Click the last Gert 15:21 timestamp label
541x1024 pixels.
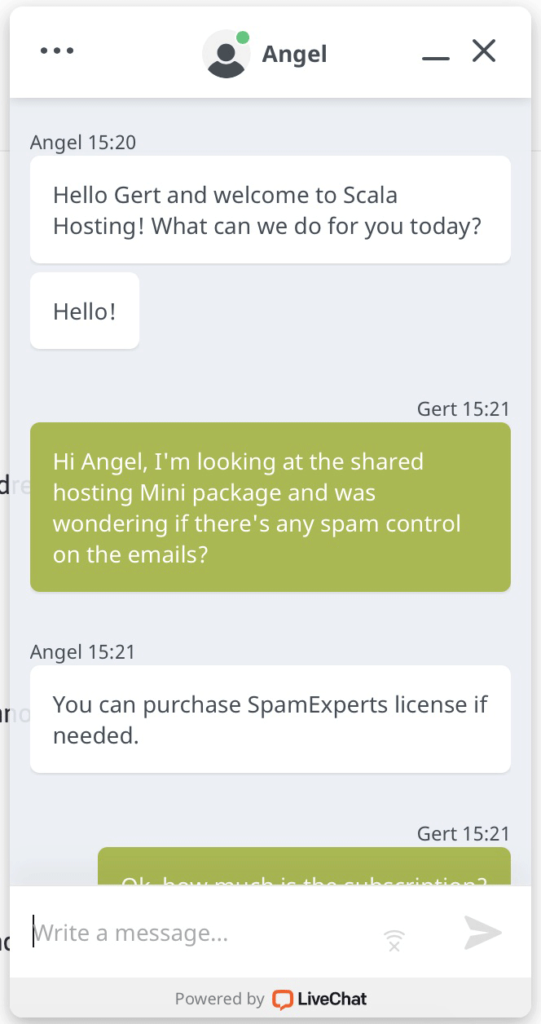463,833
